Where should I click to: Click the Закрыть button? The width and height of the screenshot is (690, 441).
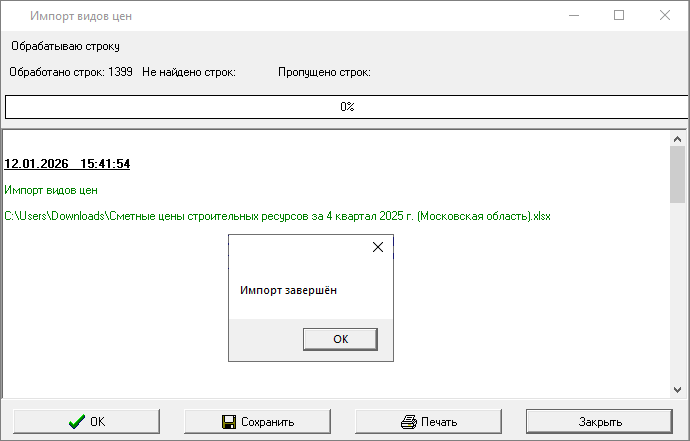[x=599, y=422]
